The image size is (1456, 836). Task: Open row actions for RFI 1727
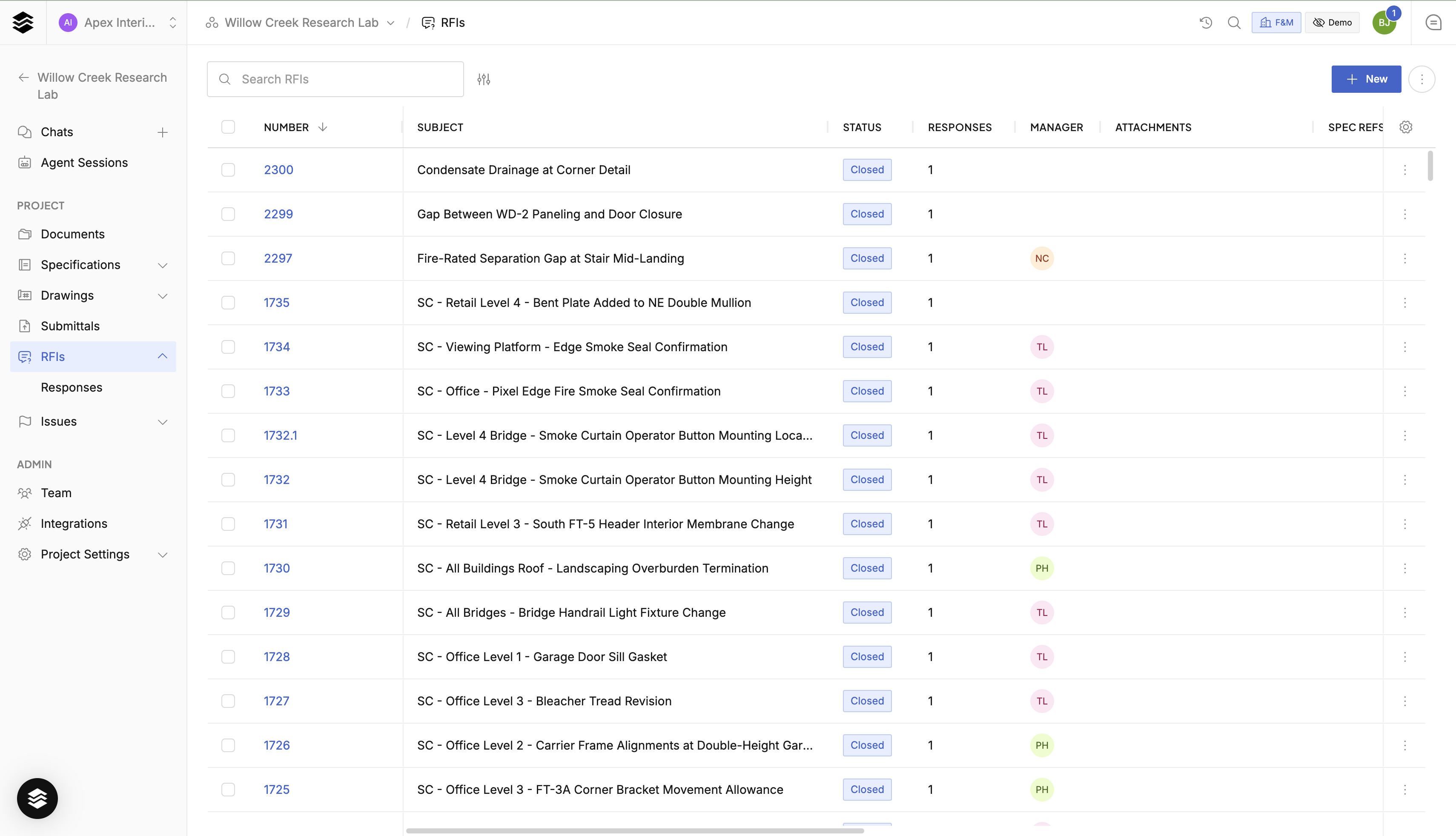tap(1405, 701)
